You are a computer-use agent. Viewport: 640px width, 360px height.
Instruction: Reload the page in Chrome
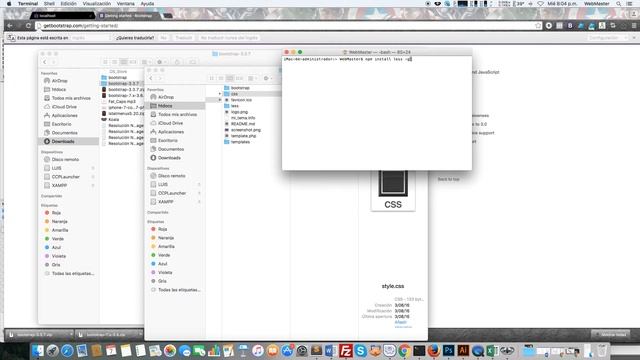[28, 25]
